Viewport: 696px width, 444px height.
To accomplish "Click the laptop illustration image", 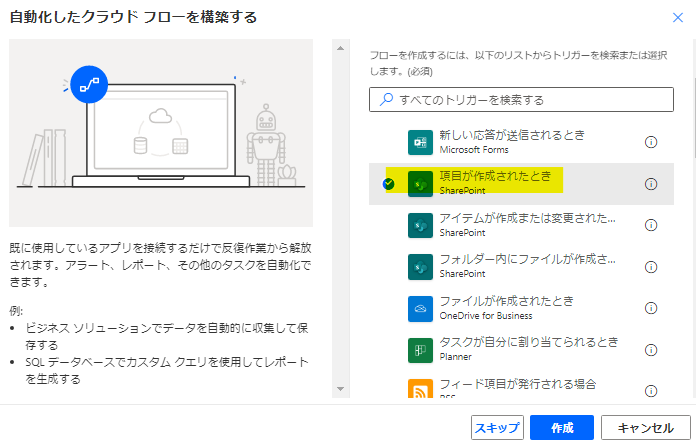I will [x=161, y=133].
